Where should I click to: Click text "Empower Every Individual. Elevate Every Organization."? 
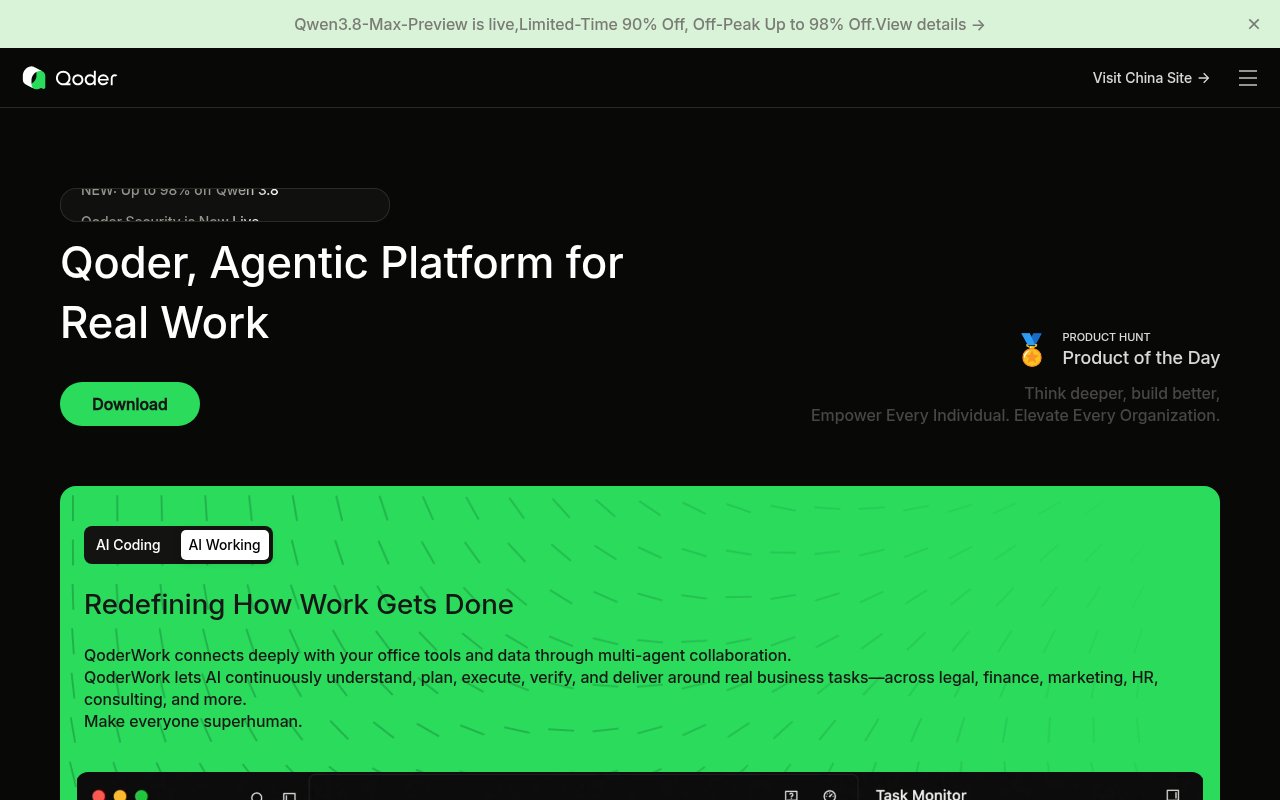tap(1015, 415)
